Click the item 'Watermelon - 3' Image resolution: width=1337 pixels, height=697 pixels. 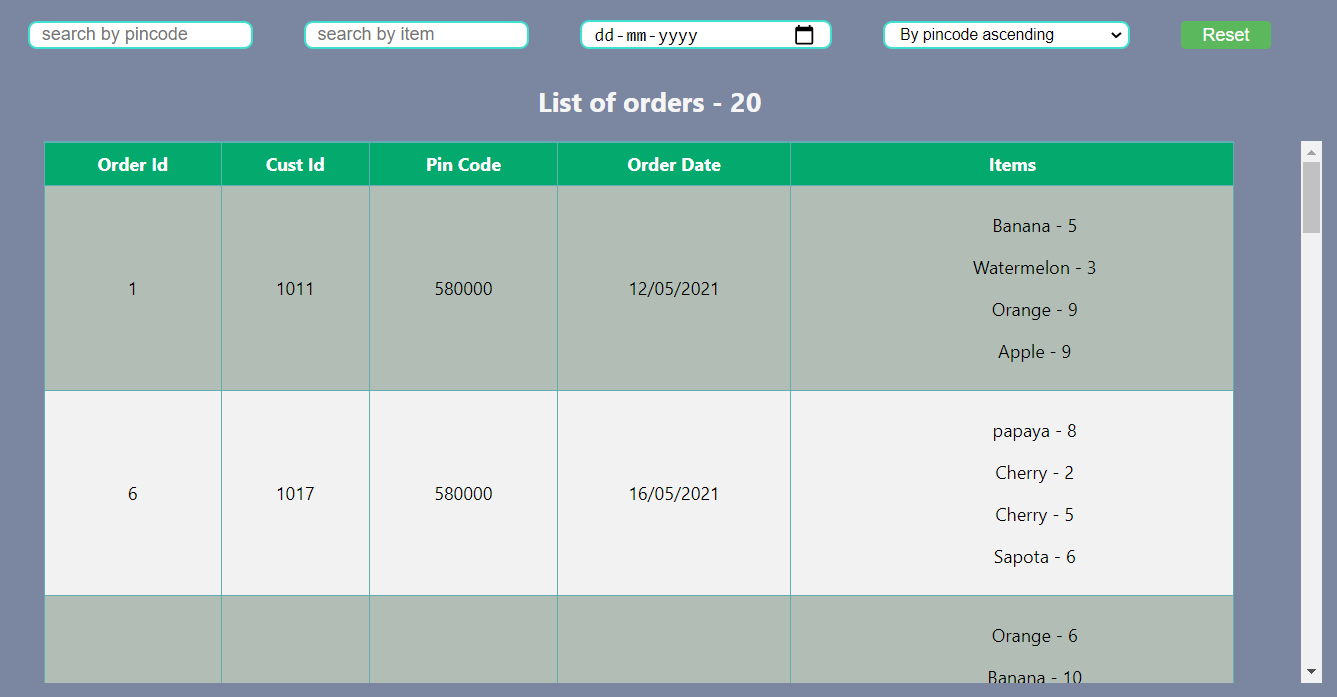click(x=1034, y=268)
